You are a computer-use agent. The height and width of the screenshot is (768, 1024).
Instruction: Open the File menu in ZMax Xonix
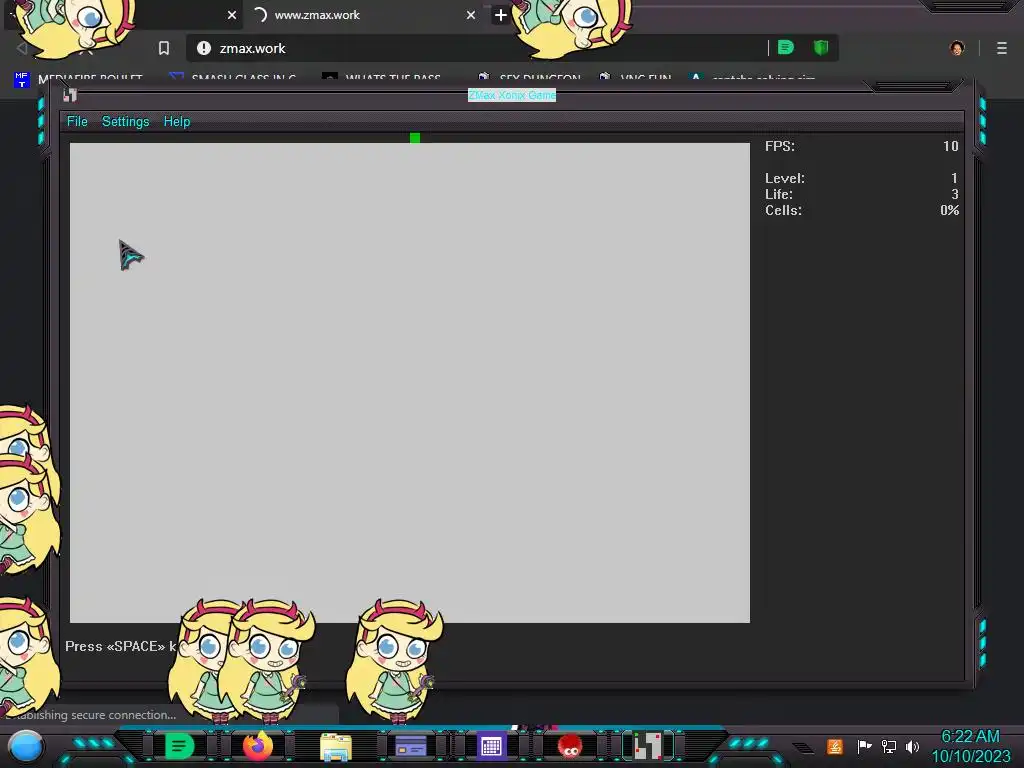click(x=77, y=121)
